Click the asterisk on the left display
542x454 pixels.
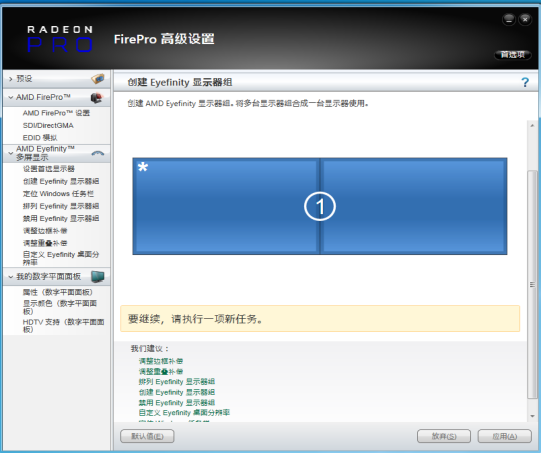pyautogui.click(x=143, y=167)
